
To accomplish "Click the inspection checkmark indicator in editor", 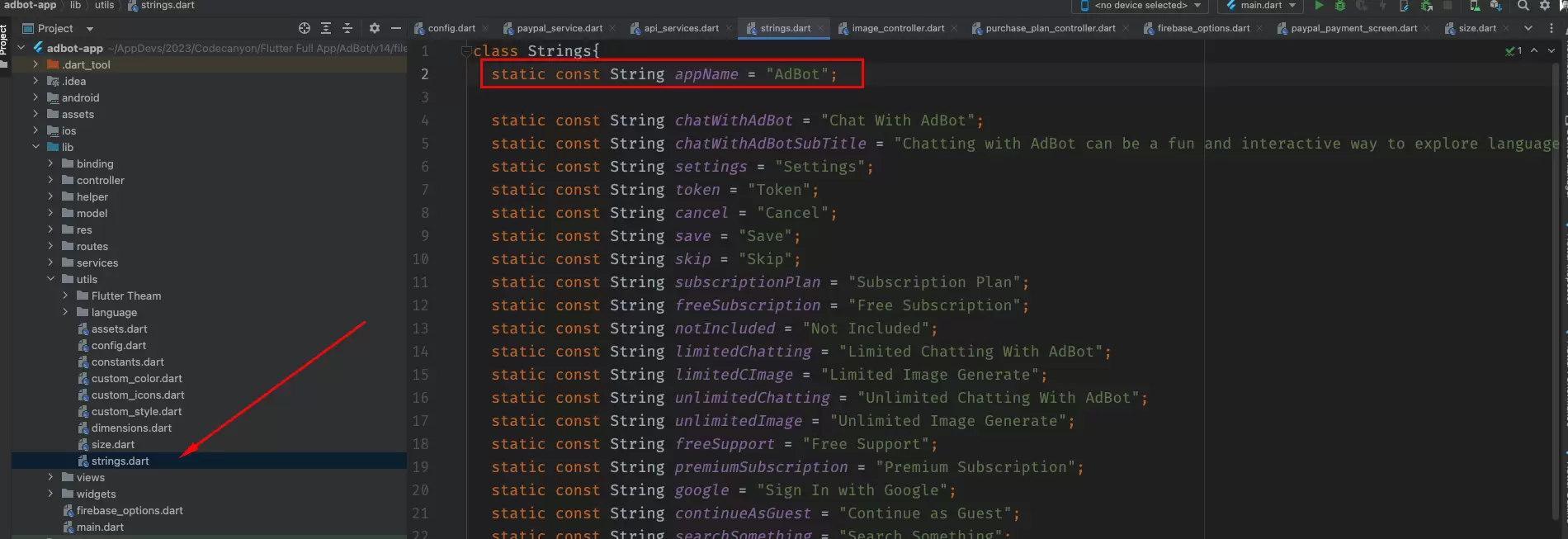I will [x=1514, y=50].
